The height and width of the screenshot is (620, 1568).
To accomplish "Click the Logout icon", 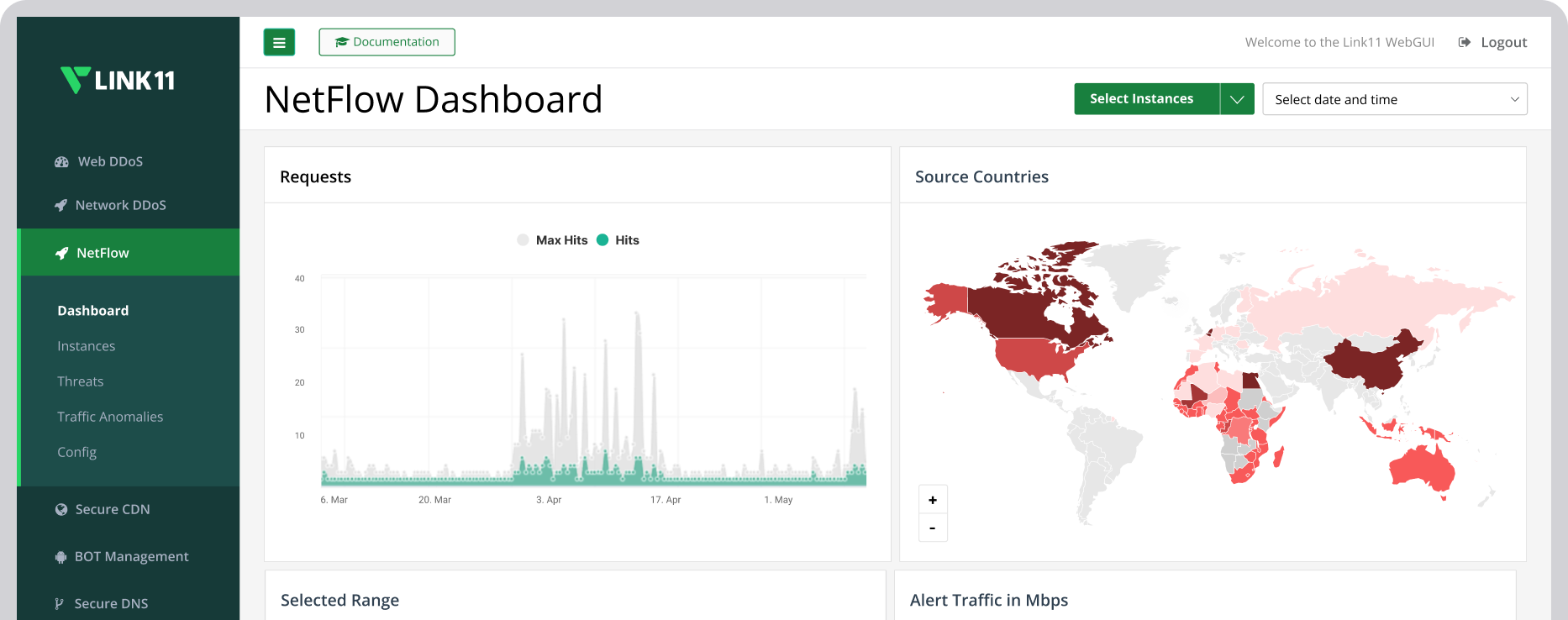I will pos(1464,42).
